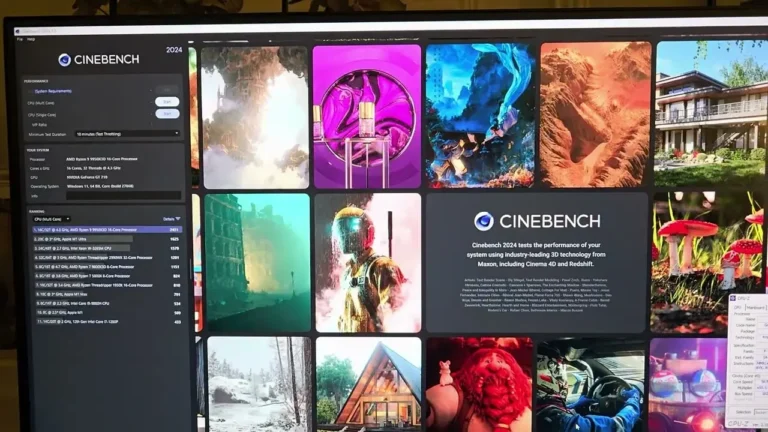Click the '16 Cores, 32 Threads' value
This screenshot has width=768, height=432.
click(94, 168)
